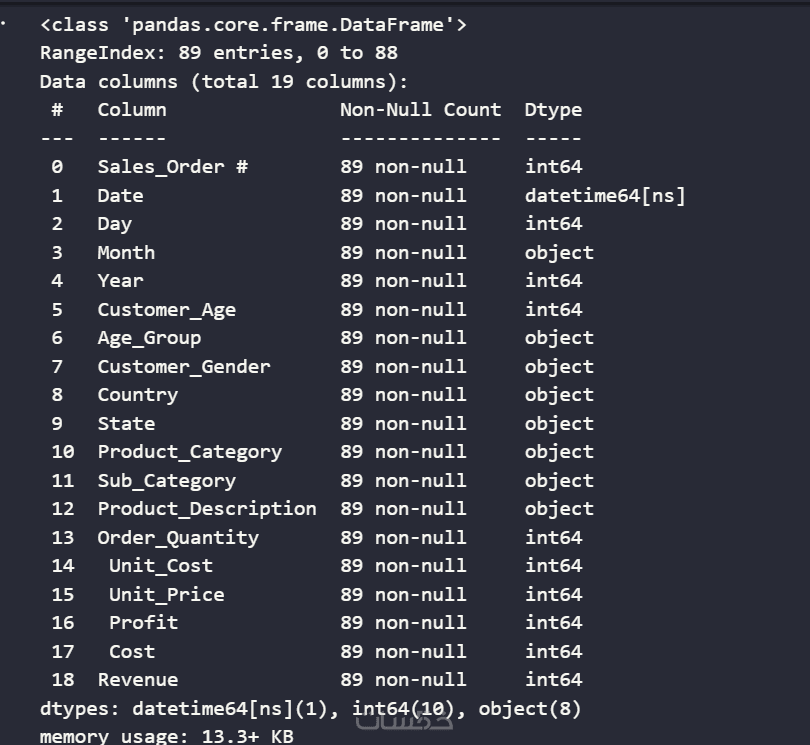Click the 'Customer_Gender' column name
810x745 pixels.
tap(184, 366)
